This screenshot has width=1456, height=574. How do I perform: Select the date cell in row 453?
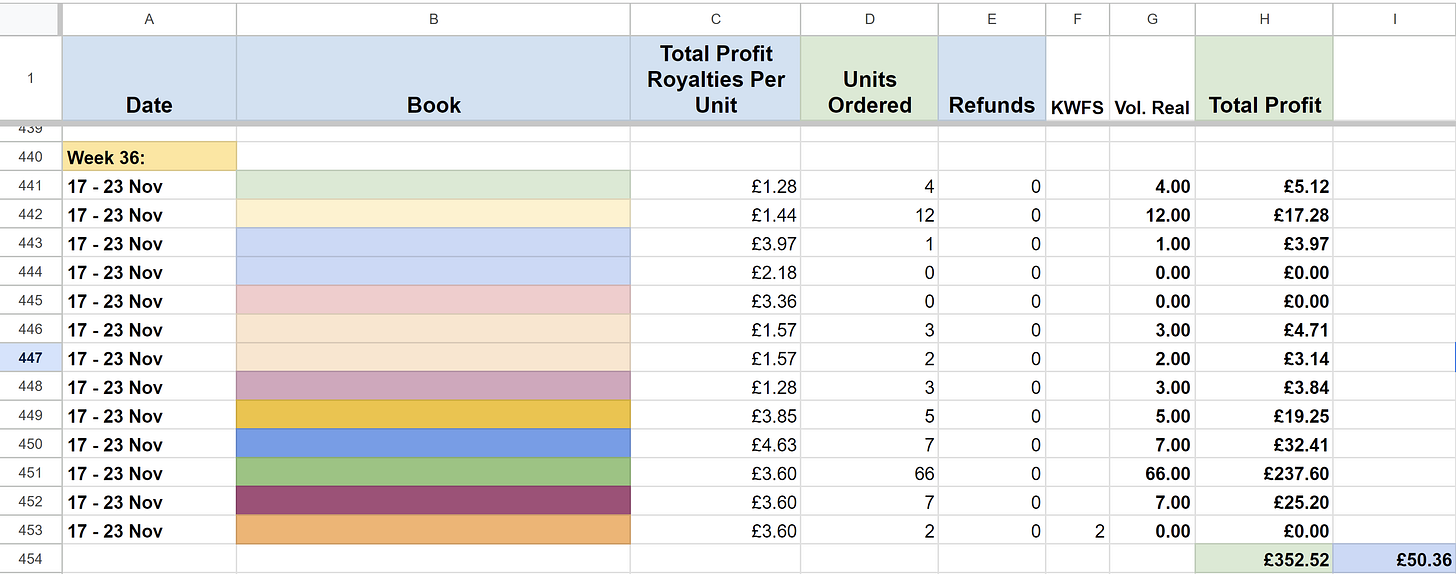[149, 531]
